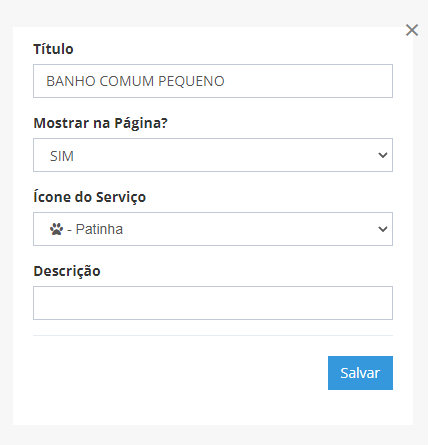The width and height of the screenshot is (430, 445).
Task: Click the divider line above Salvar
Action: [213, 335]
